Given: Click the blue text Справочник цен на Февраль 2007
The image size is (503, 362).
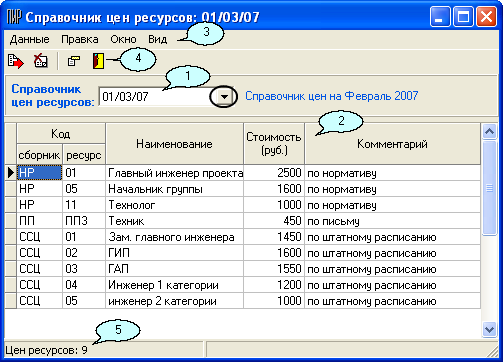Looking at the screenshot, I should 332,96.
